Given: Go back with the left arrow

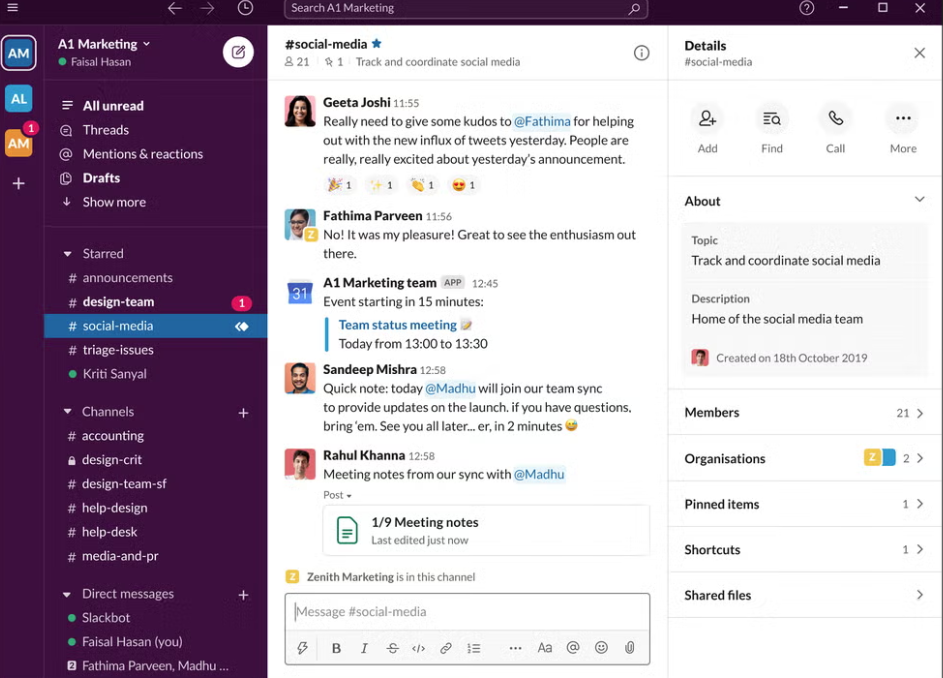Looking at the screenshot, I should pyautogui.click(x=175, y=8).
